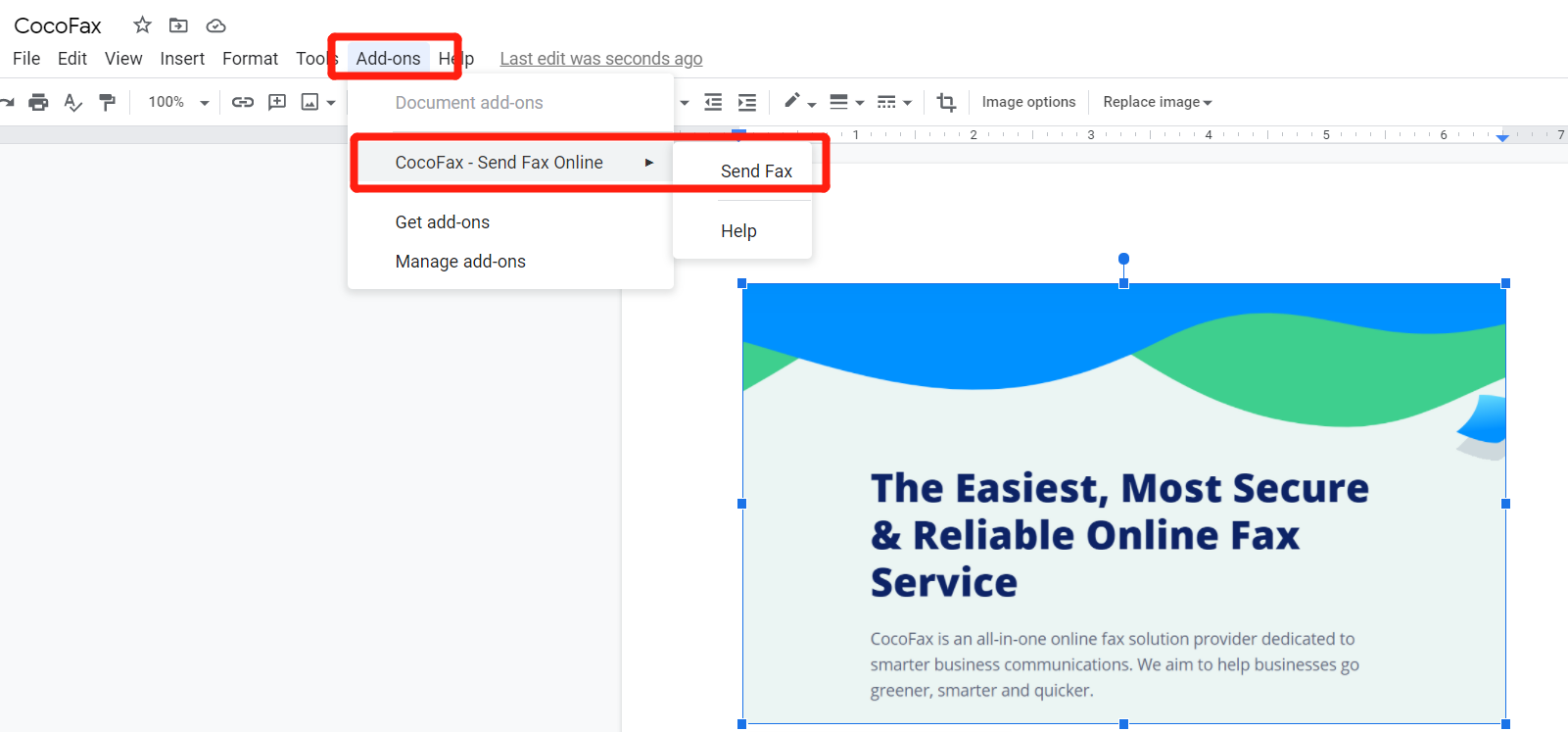This screenshot has height=732, width=1568.
Task: Click the left-middle image resize handle
Action: click(741, 504)
